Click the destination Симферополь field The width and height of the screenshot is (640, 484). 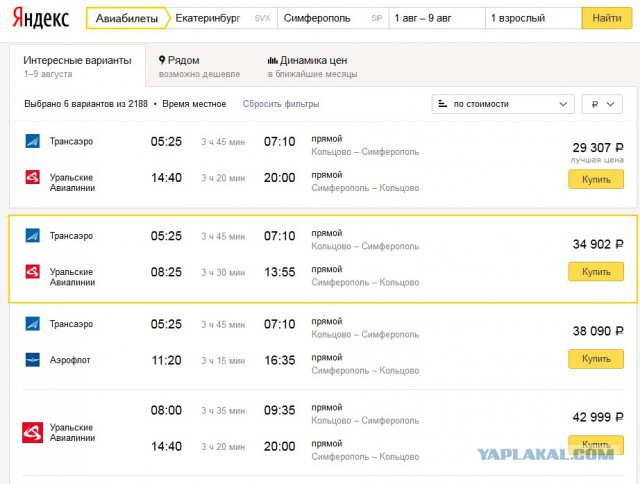coord(333,18)
